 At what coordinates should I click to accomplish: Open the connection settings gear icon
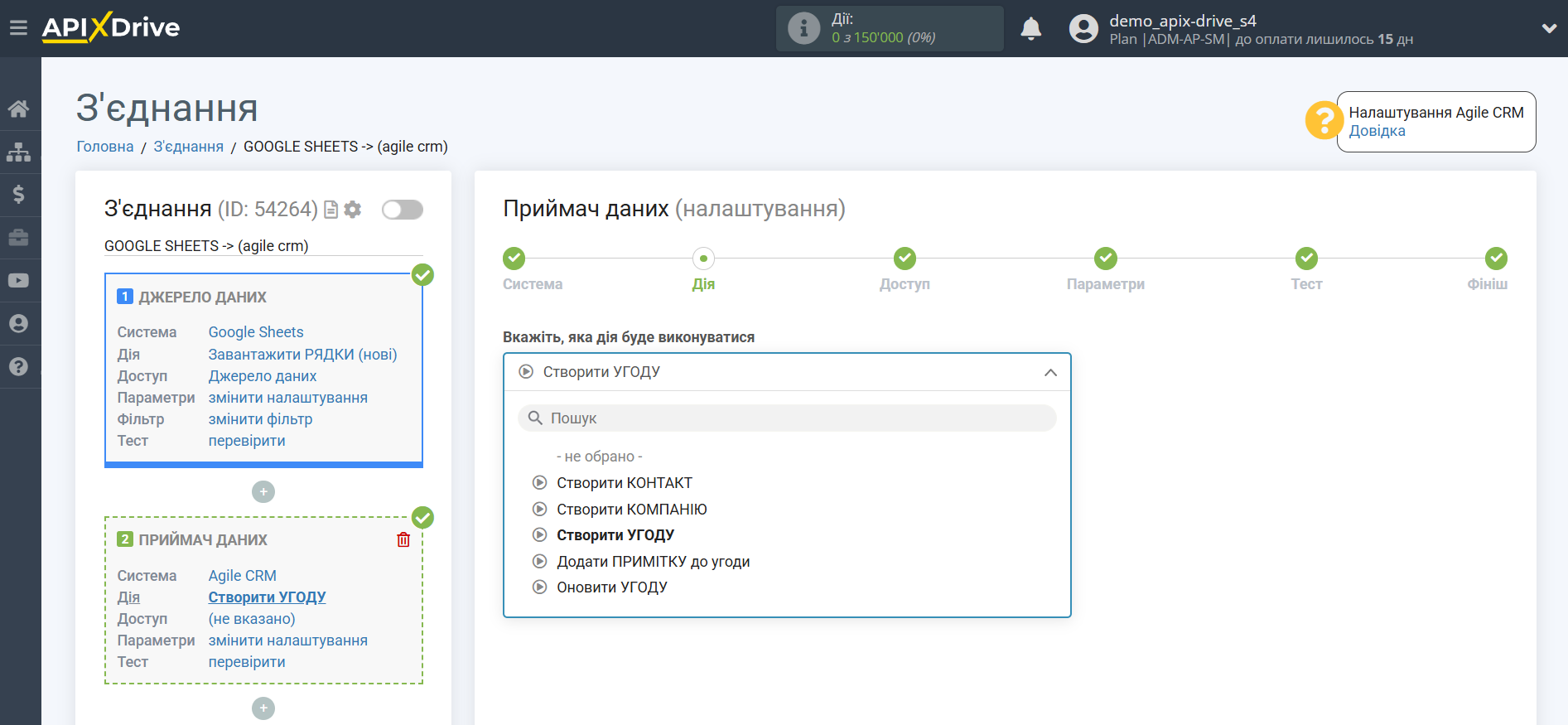coord(353,210)
